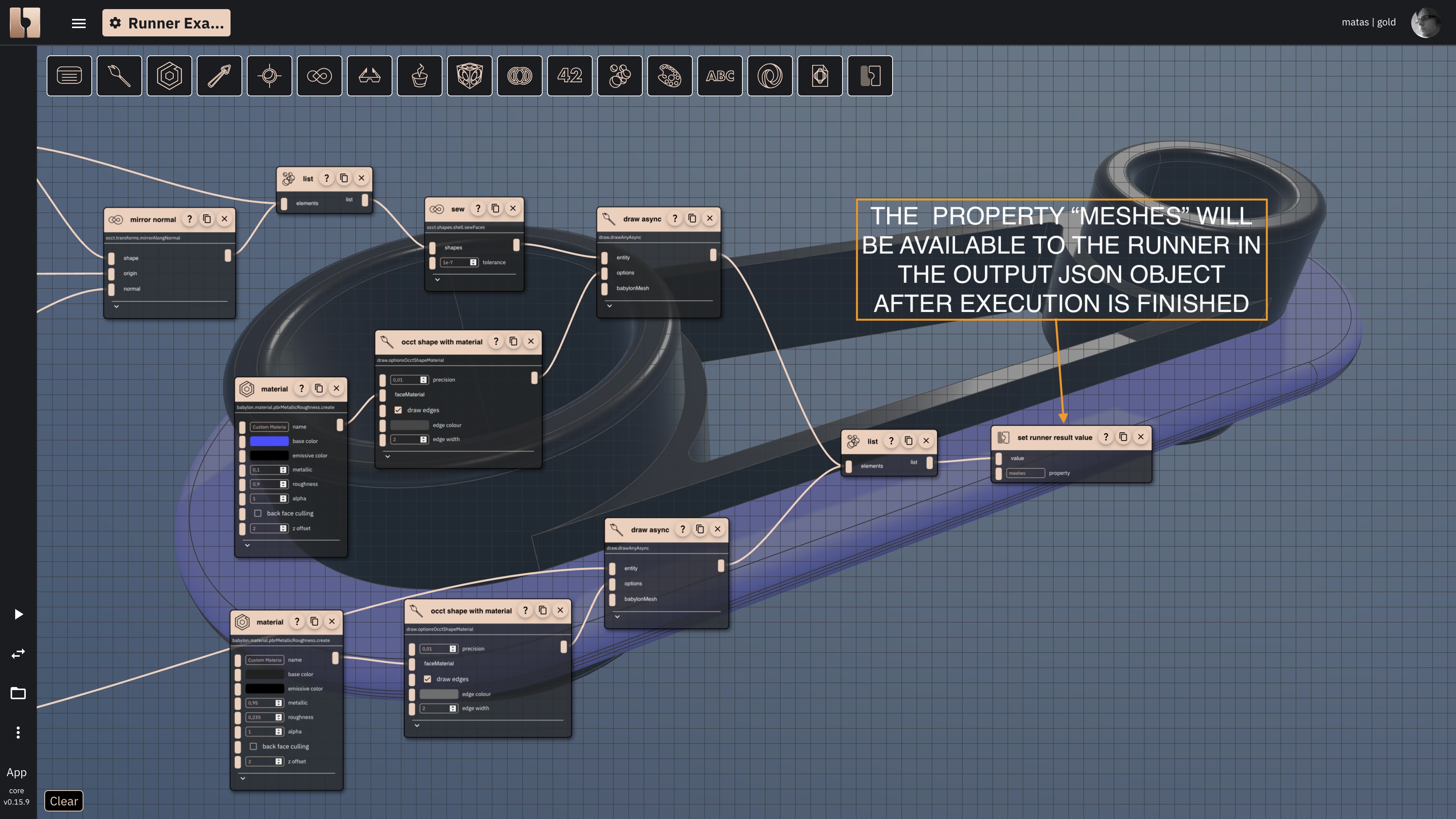Toggle back face culling in lower material node
This screenshot has height=819, width=1456.
pyautogui.click(x=253, y=746)
